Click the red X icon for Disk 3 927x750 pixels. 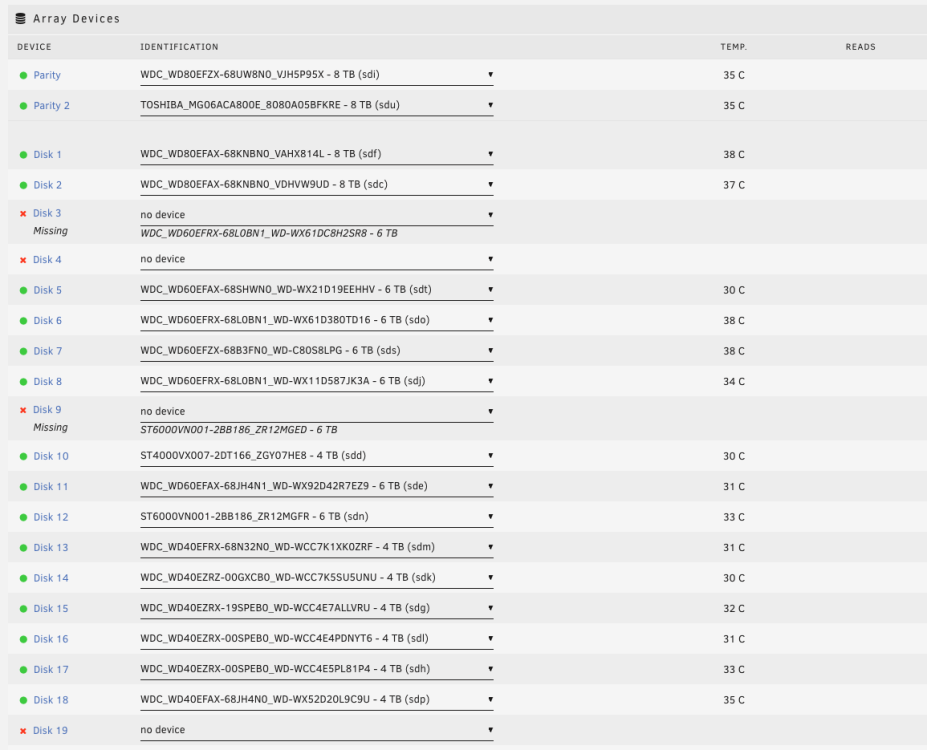[23, 214]
